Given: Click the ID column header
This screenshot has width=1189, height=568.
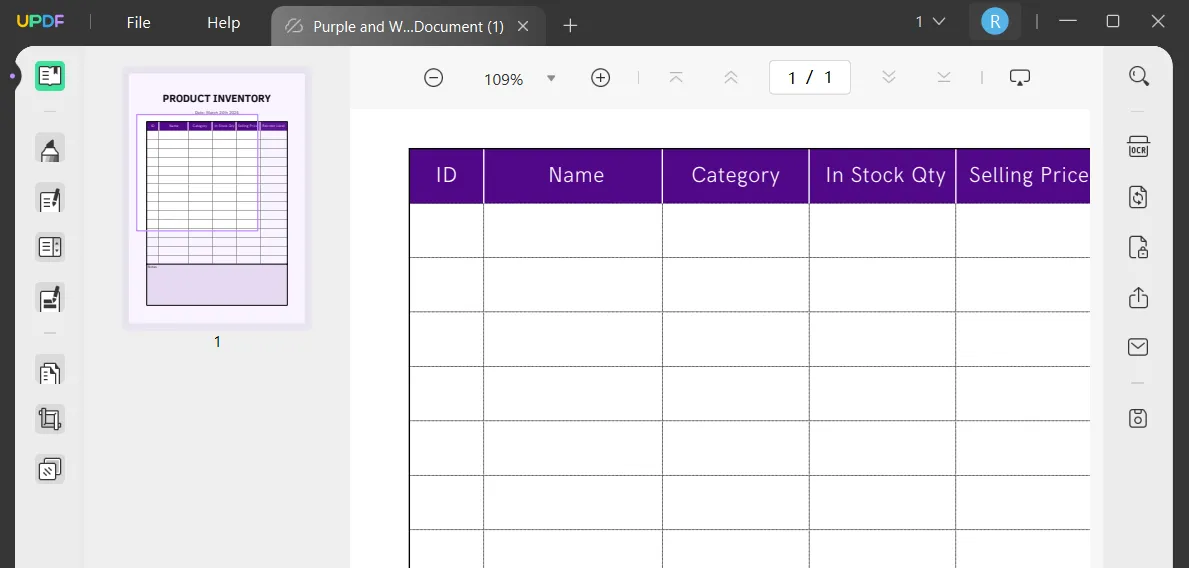Looking at the screenshot, I should coord(447,176).
